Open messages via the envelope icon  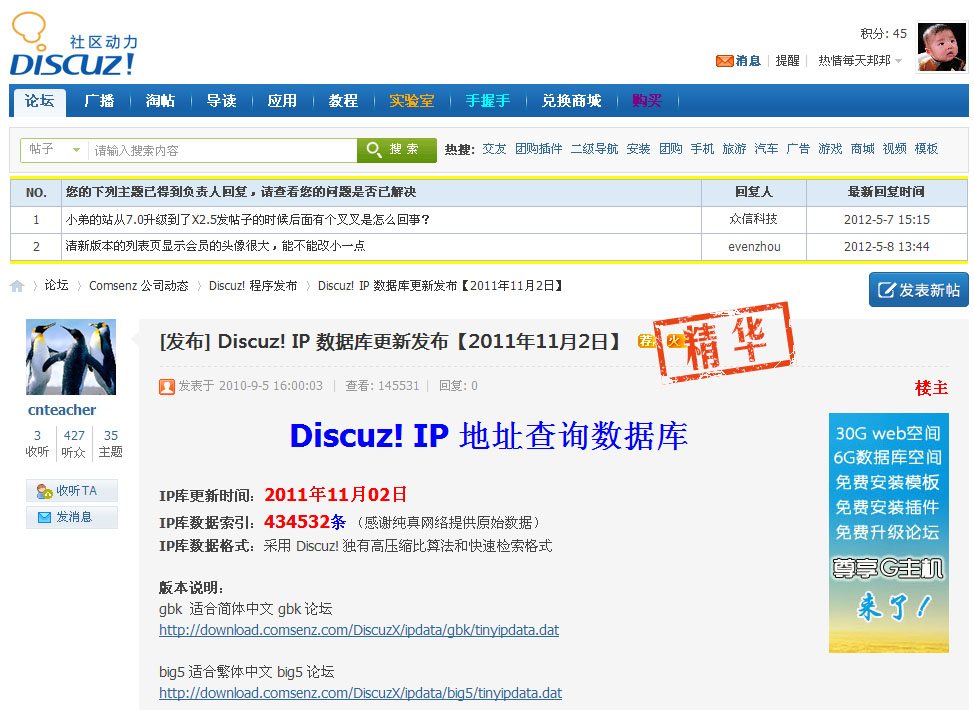pyautogui.click(x=724, y=61)
